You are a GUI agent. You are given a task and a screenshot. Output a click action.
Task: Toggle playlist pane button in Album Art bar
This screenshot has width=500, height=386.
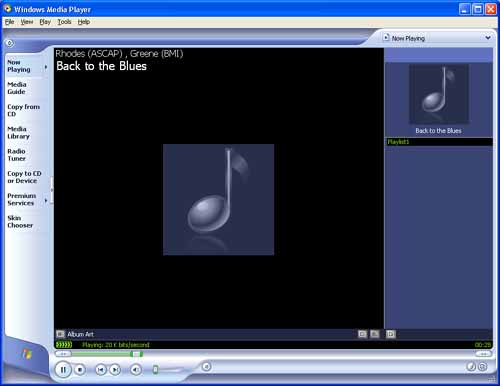point(391,334)
